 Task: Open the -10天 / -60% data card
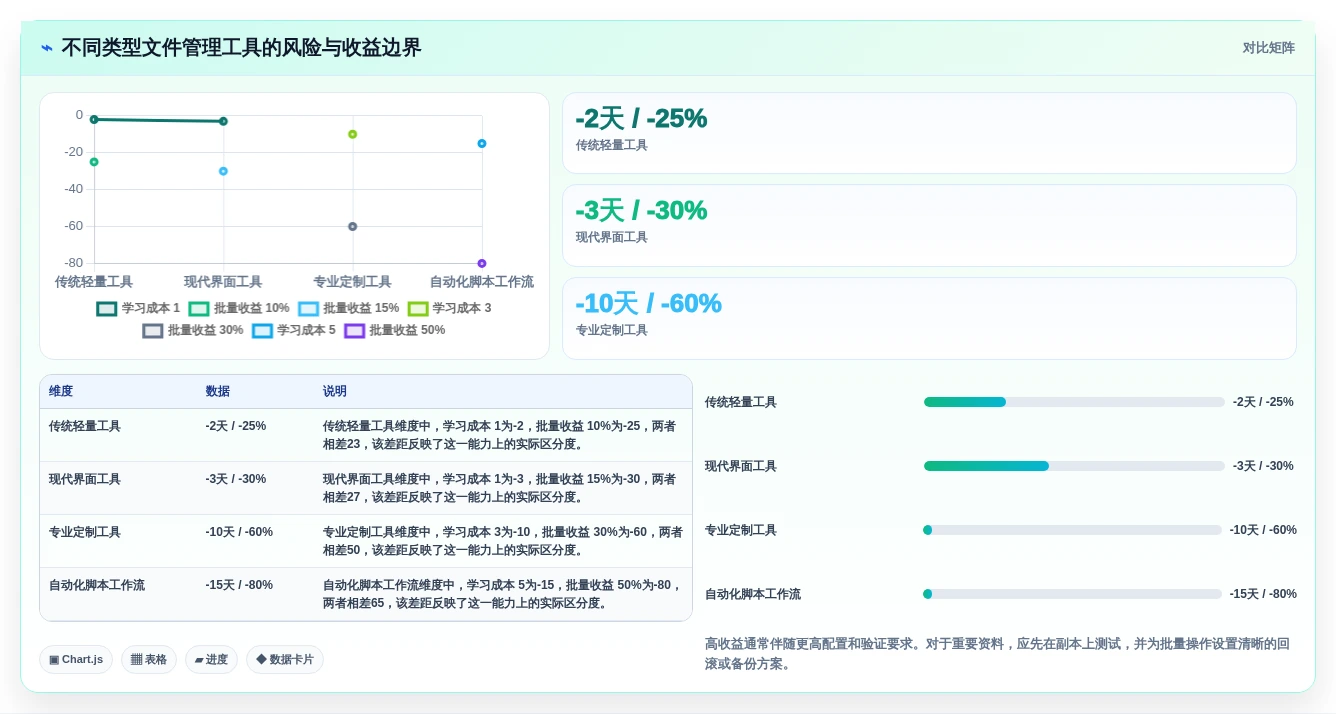929,318
